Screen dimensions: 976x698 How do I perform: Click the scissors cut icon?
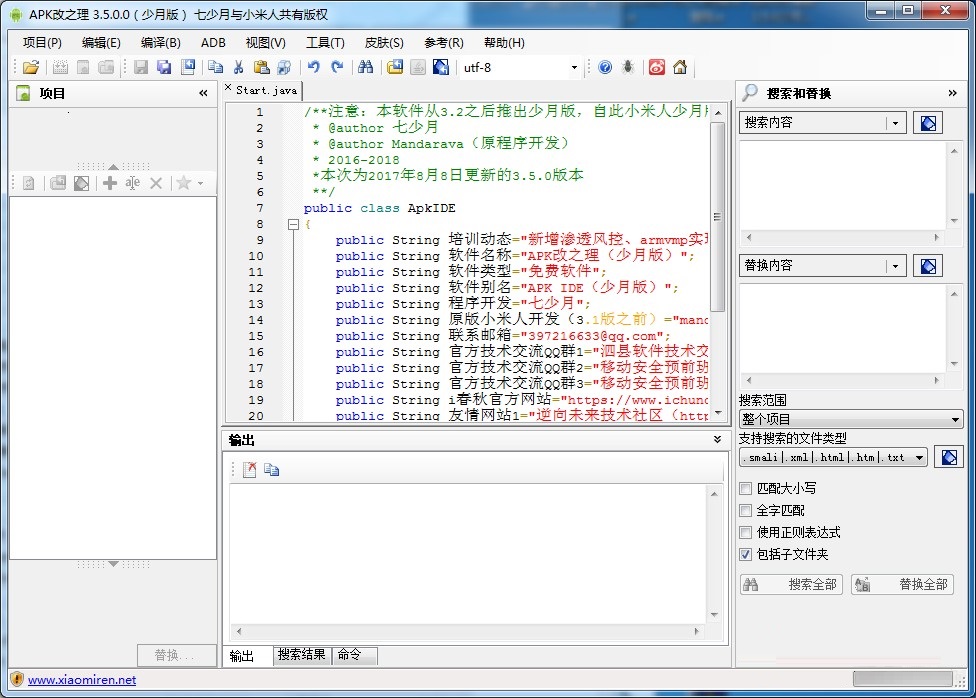point(238,67)
